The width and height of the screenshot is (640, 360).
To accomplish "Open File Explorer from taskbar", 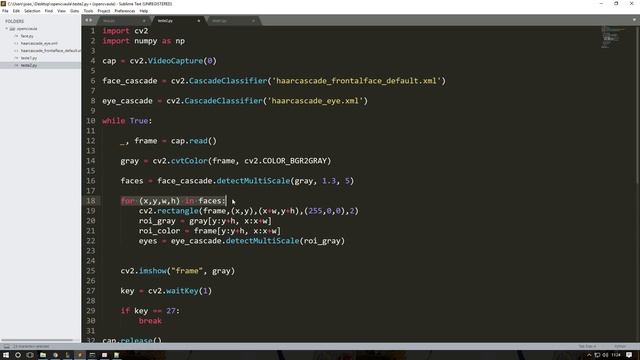I will (42, 355).
